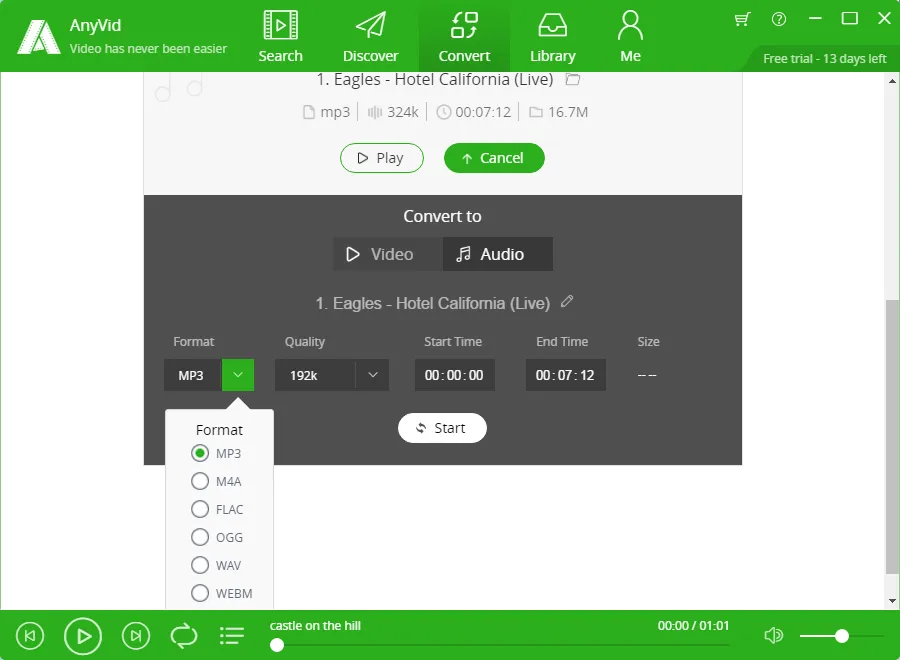Select WEBM format radio button
900x660 pixels.
[200, 593]
